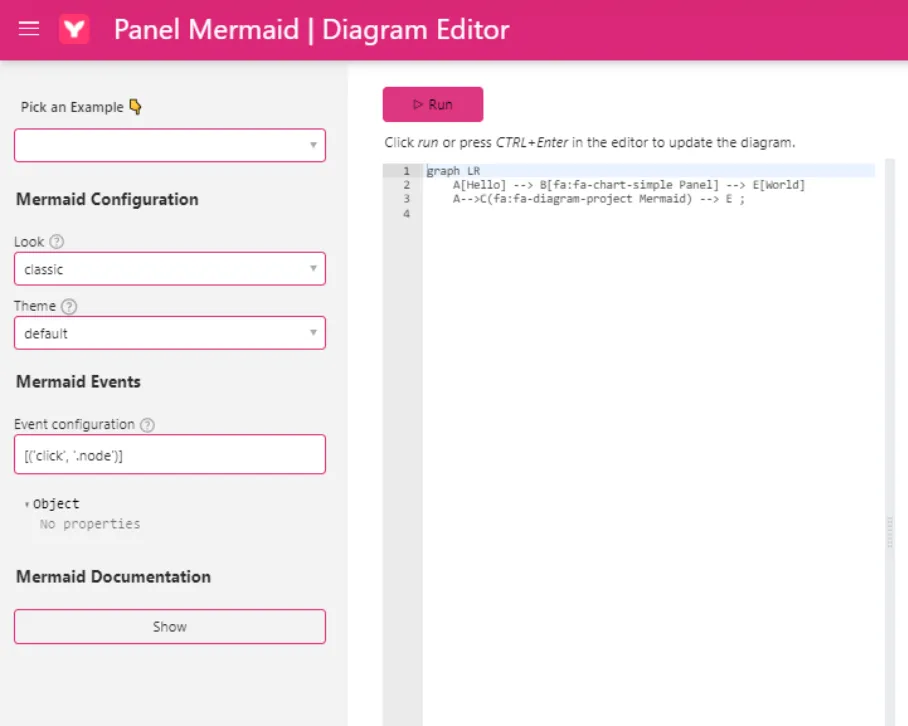Image resolution: width=908 pixels, height=726 pixels.
Task: Click the code line starting with A-->C
Action: pos(598,199)
